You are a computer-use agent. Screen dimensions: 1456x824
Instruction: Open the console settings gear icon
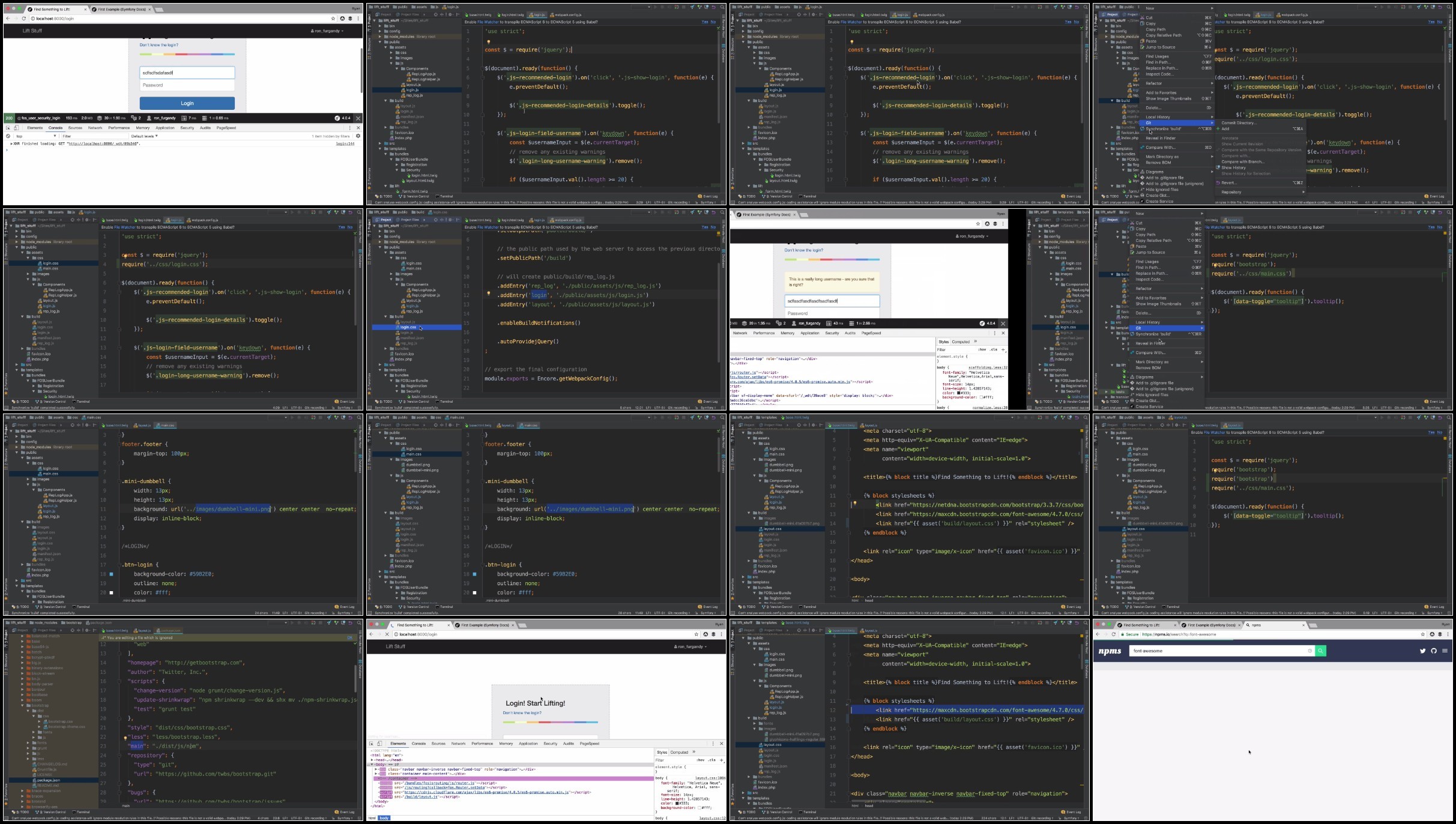358,136
